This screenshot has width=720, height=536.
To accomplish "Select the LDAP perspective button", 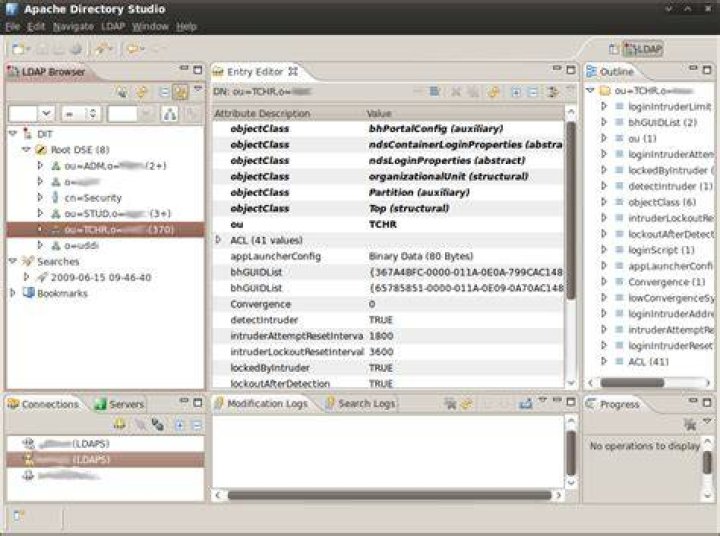I will pyautogui.click(x=643, y=49).
